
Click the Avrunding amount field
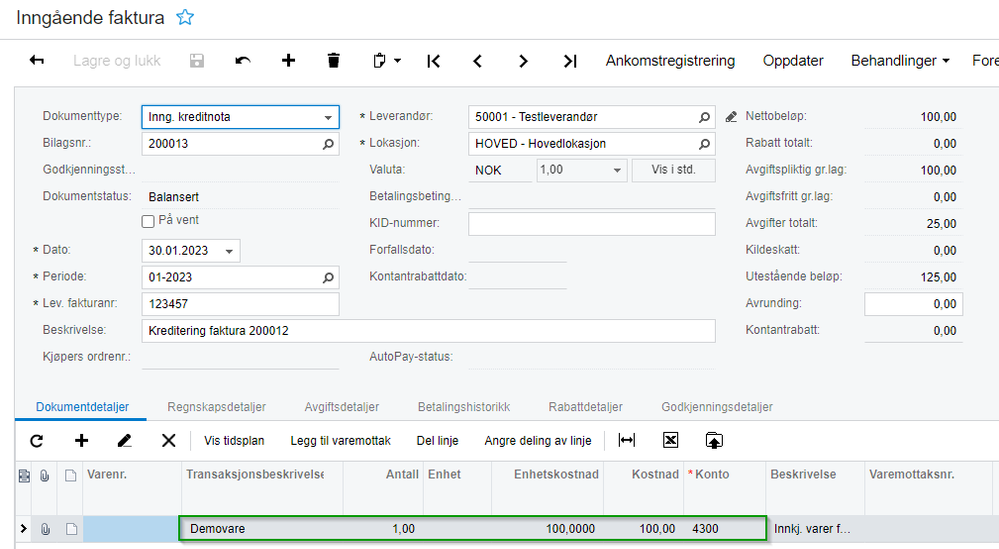(x=913, y=304)
